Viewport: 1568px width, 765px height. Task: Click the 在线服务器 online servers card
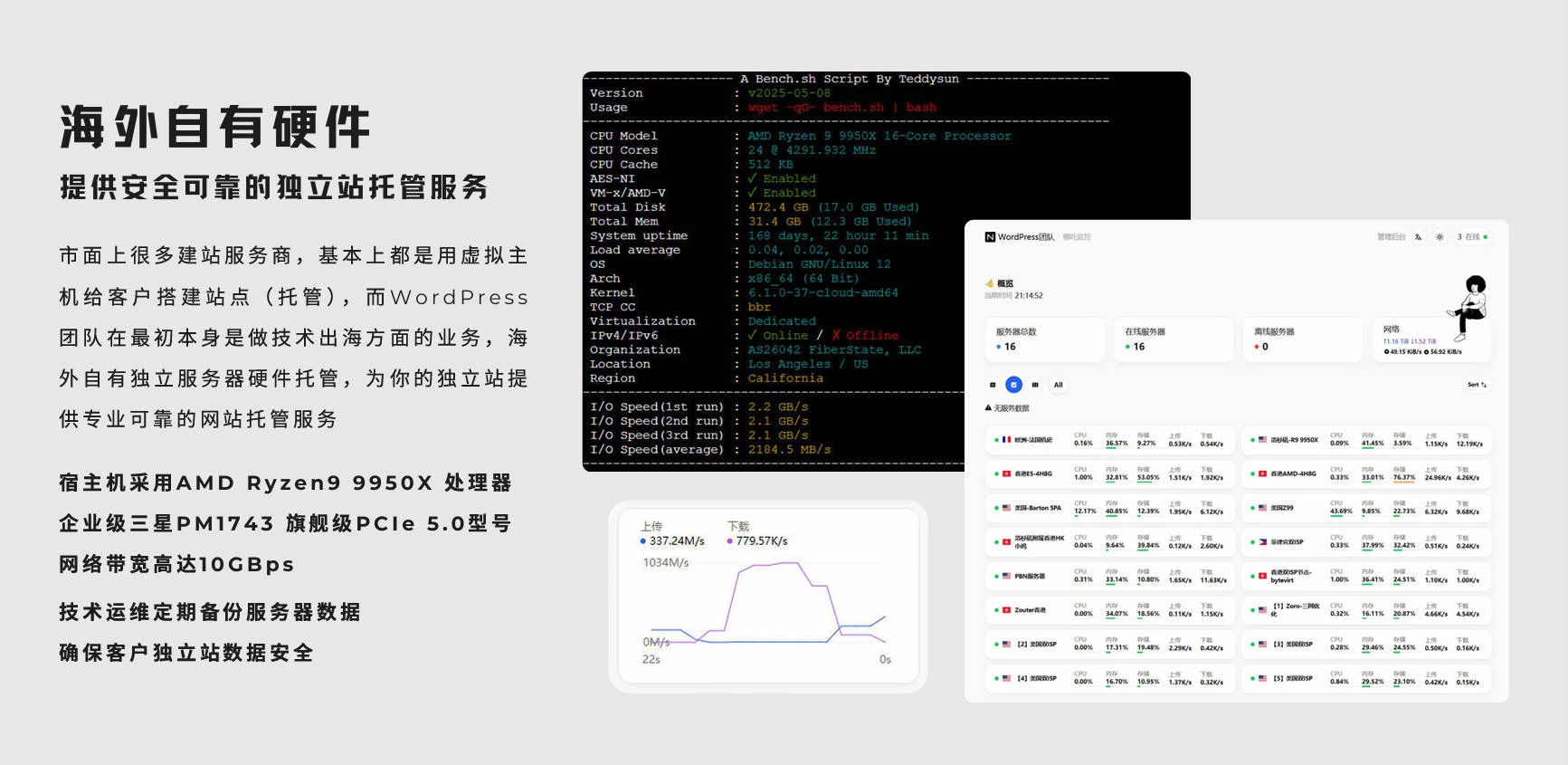1174,339
